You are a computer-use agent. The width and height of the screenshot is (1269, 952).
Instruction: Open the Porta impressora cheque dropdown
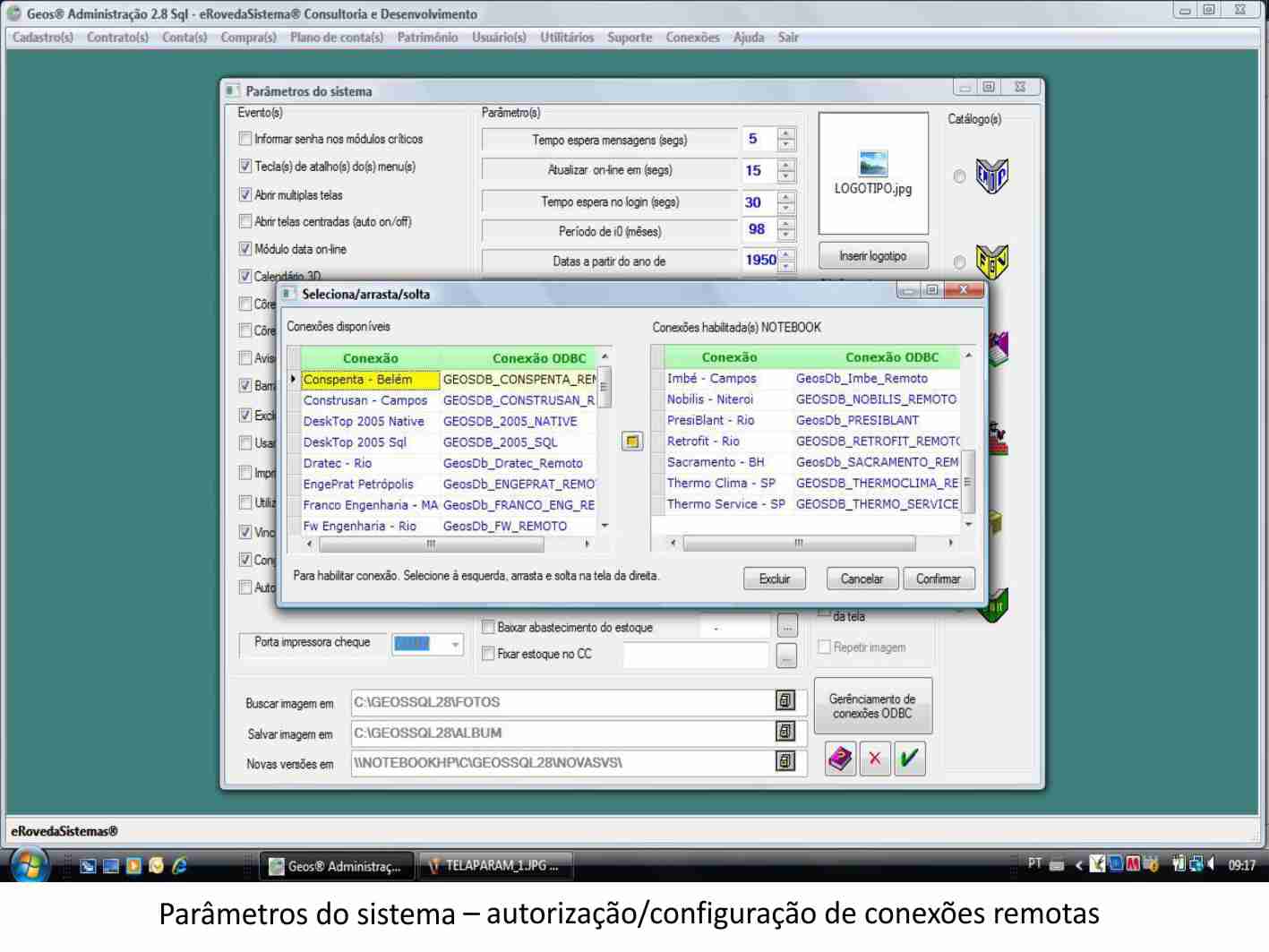point(455,644)
